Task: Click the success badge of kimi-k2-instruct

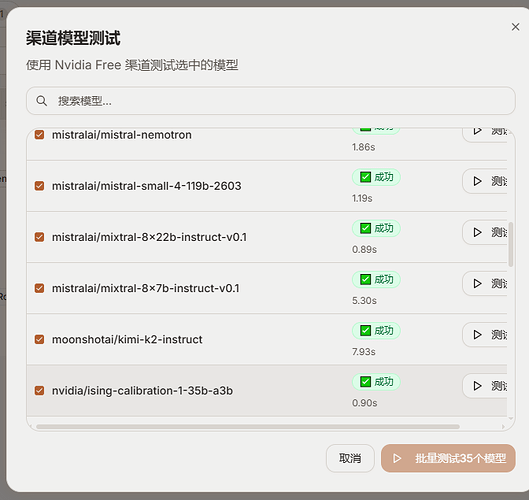Action: [376, 331]
